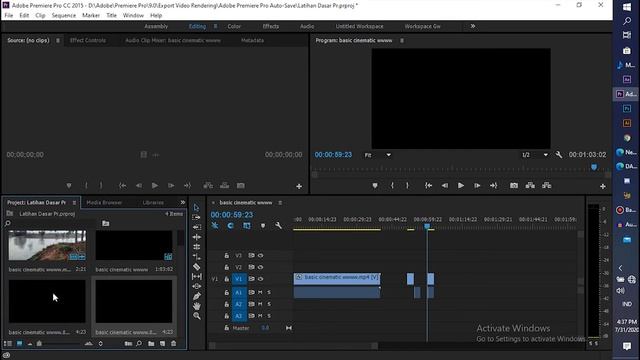Open Program monitor panel menu
Image resolution: width=640 pixels, height=360 pixels.
pyautogui.click(x=402, y=41)
